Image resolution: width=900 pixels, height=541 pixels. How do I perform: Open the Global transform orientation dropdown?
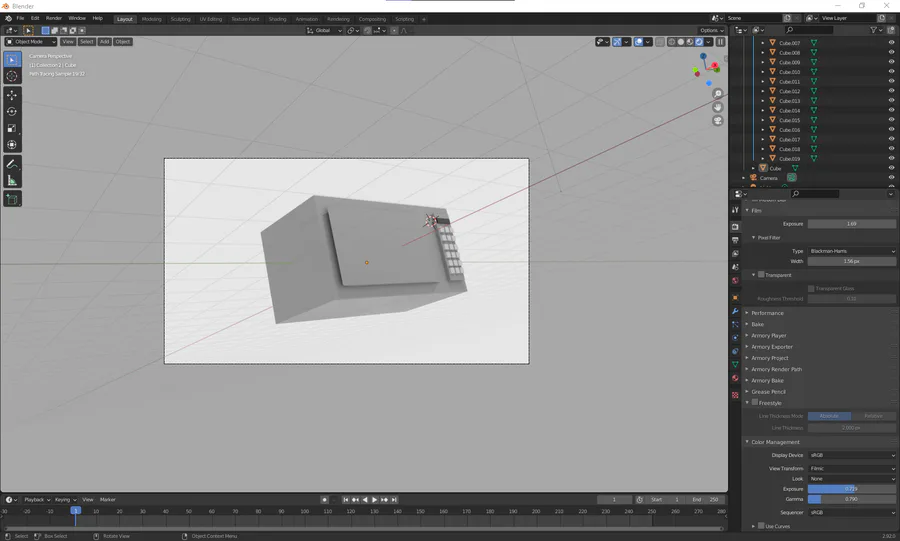pos(324,30)
